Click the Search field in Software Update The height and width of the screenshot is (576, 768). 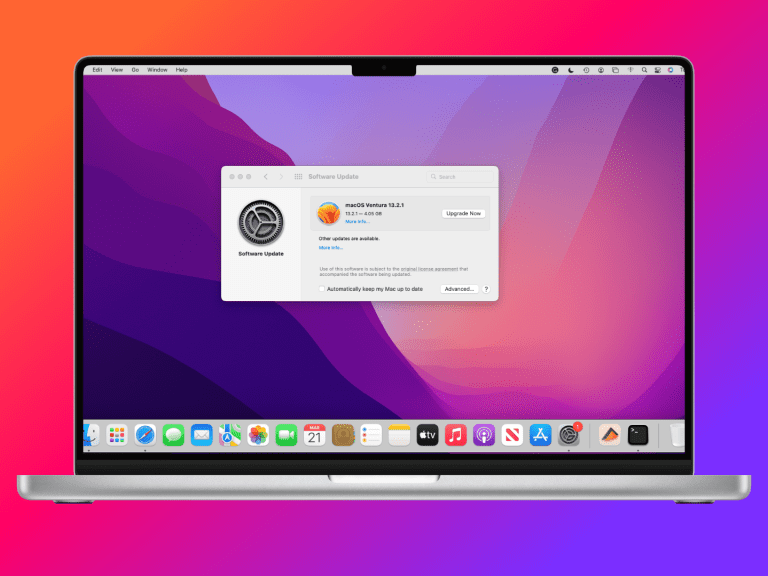coord(461,177)
